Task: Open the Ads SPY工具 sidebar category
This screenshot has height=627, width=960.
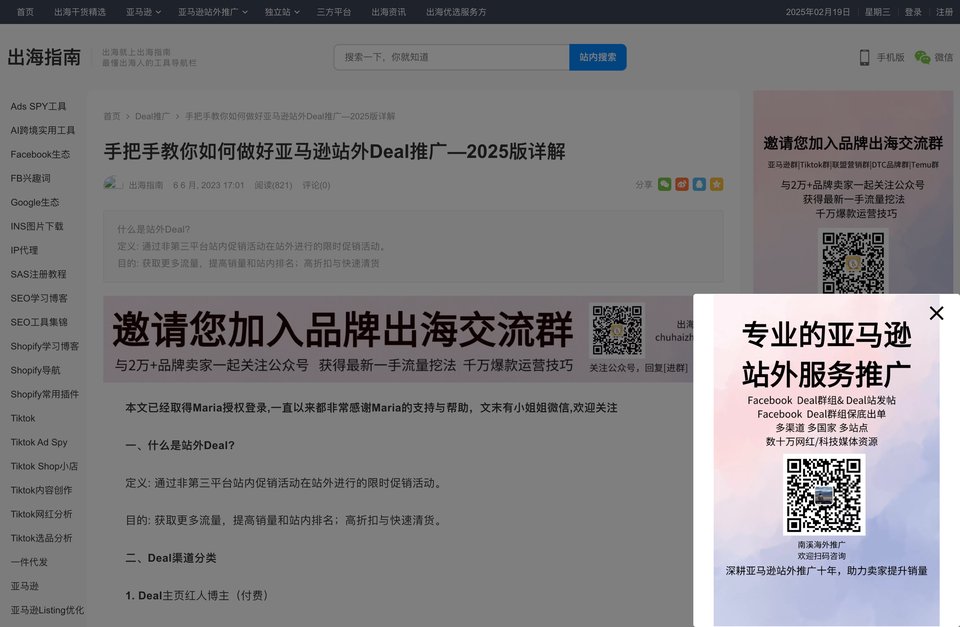Action: (38, 107)
